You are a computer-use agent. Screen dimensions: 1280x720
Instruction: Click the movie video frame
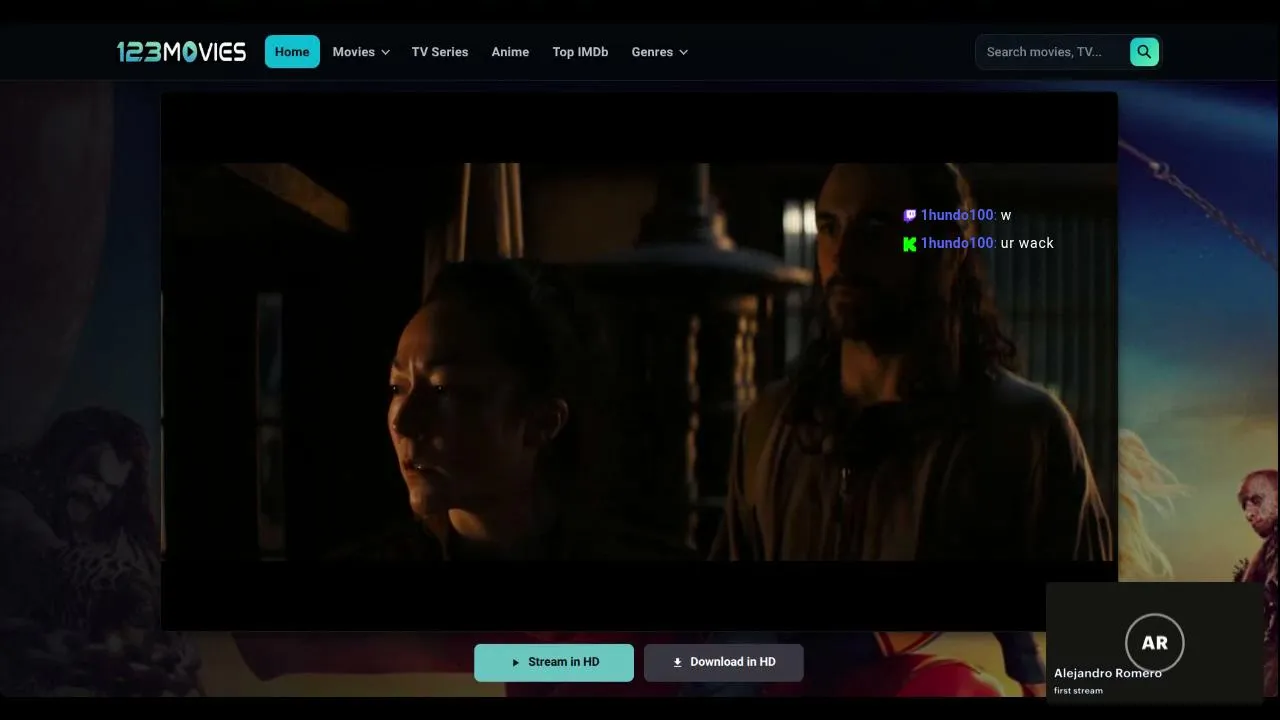[639, 362]
